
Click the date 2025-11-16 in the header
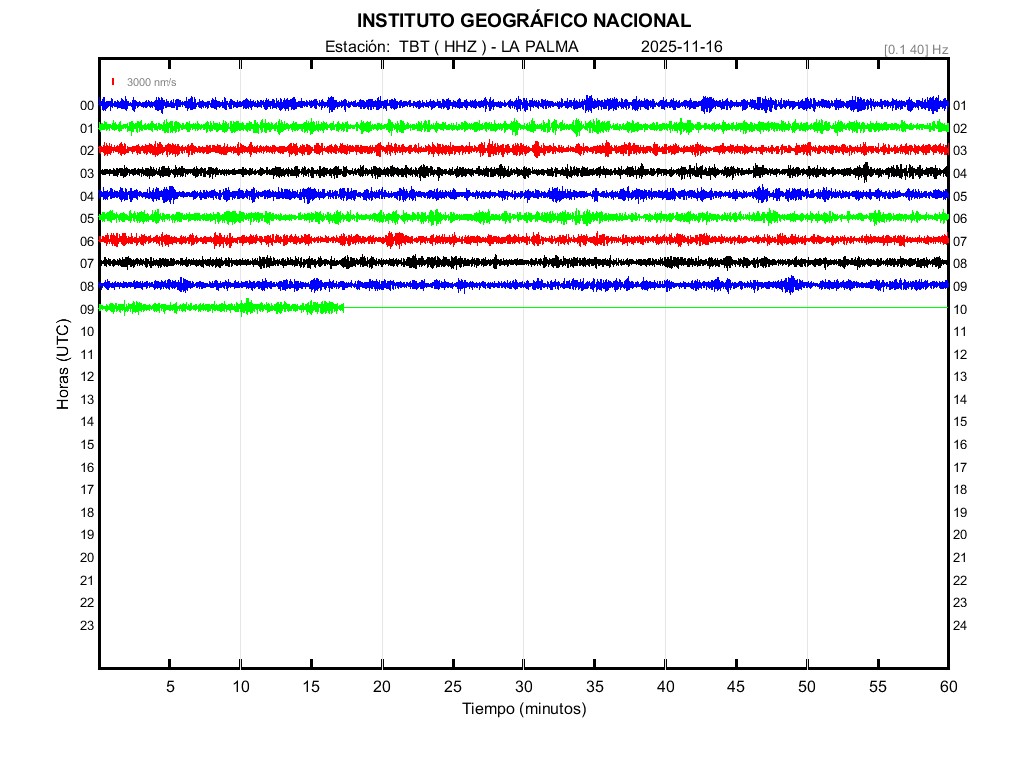point(682,46)
